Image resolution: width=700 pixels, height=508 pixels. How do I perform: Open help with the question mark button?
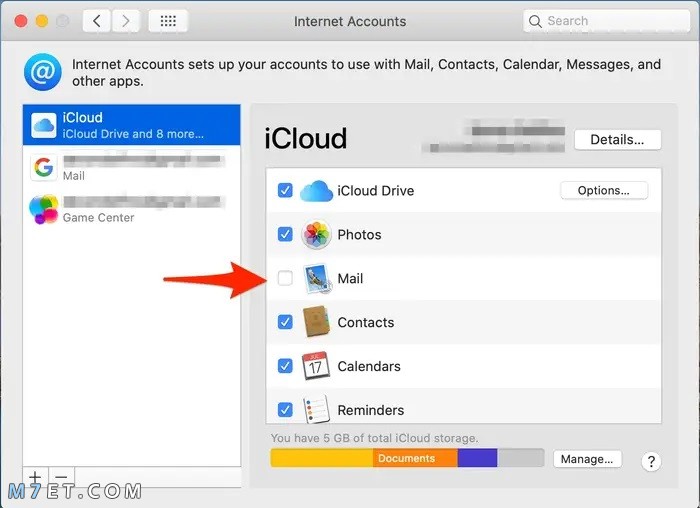click(651, 461)
